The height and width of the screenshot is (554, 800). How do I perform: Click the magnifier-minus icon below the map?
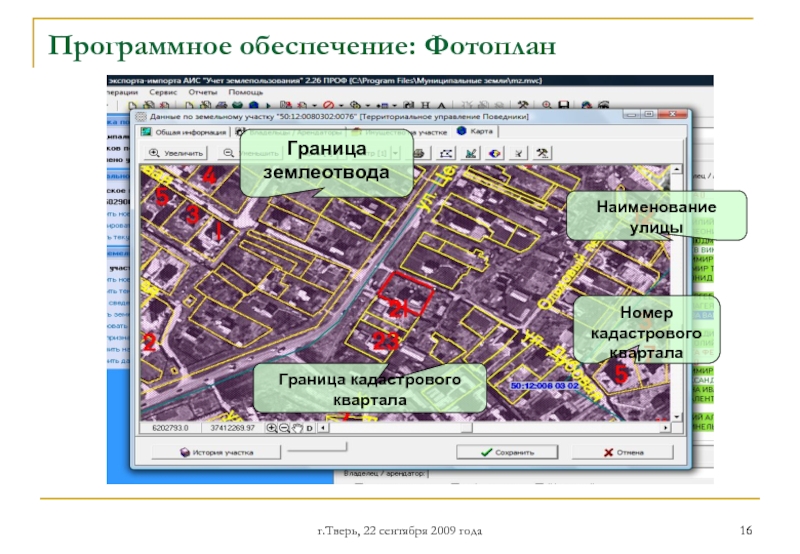pos(283,428)
